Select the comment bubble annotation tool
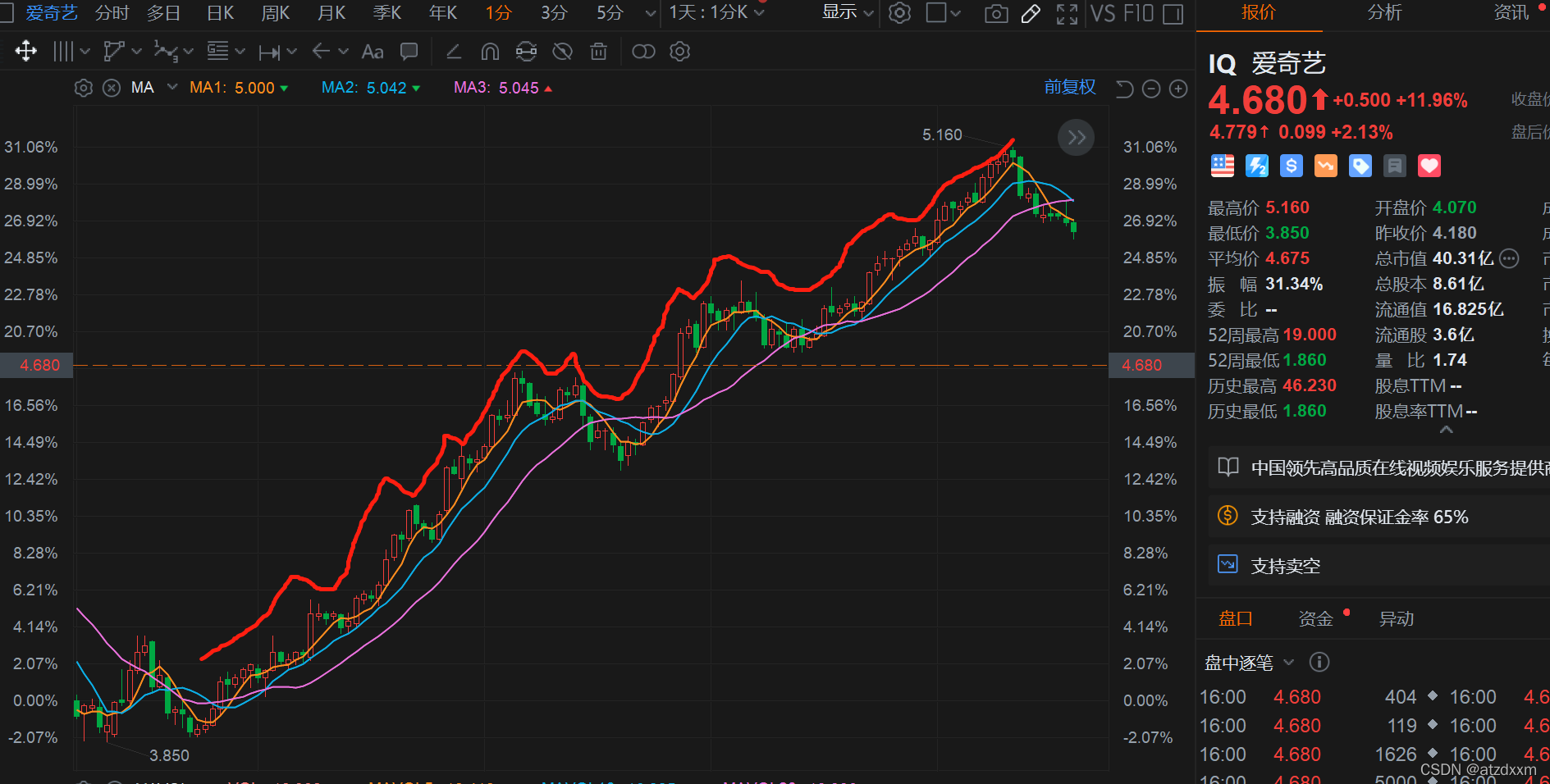The height and width of the screenshot is (784, 1550). click(x=409, y=52)
